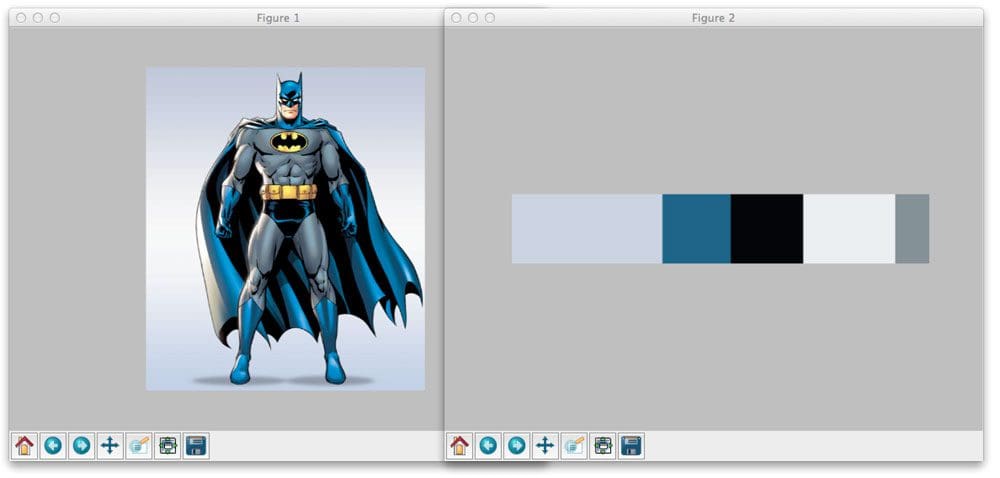Screen dimensions: 1000x478
Task: Click the pale lavender-blue color bar segment
Action: (x=586, y=229)
